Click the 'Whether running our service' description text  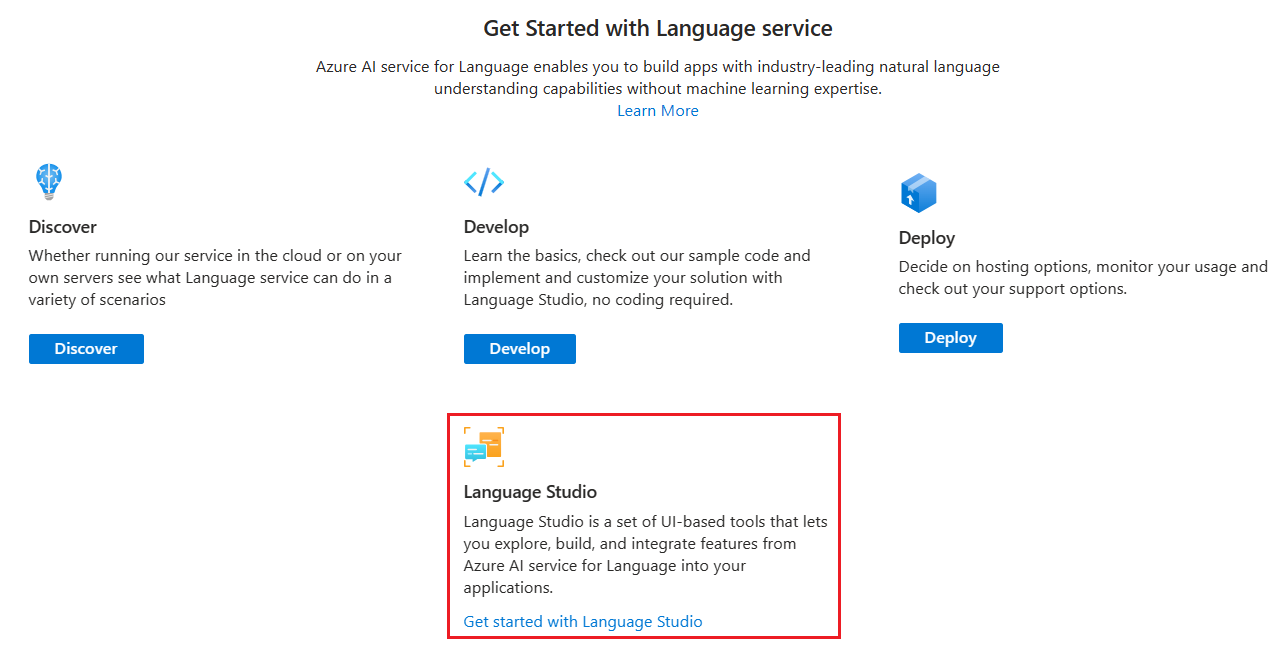[x=216, y=278]
